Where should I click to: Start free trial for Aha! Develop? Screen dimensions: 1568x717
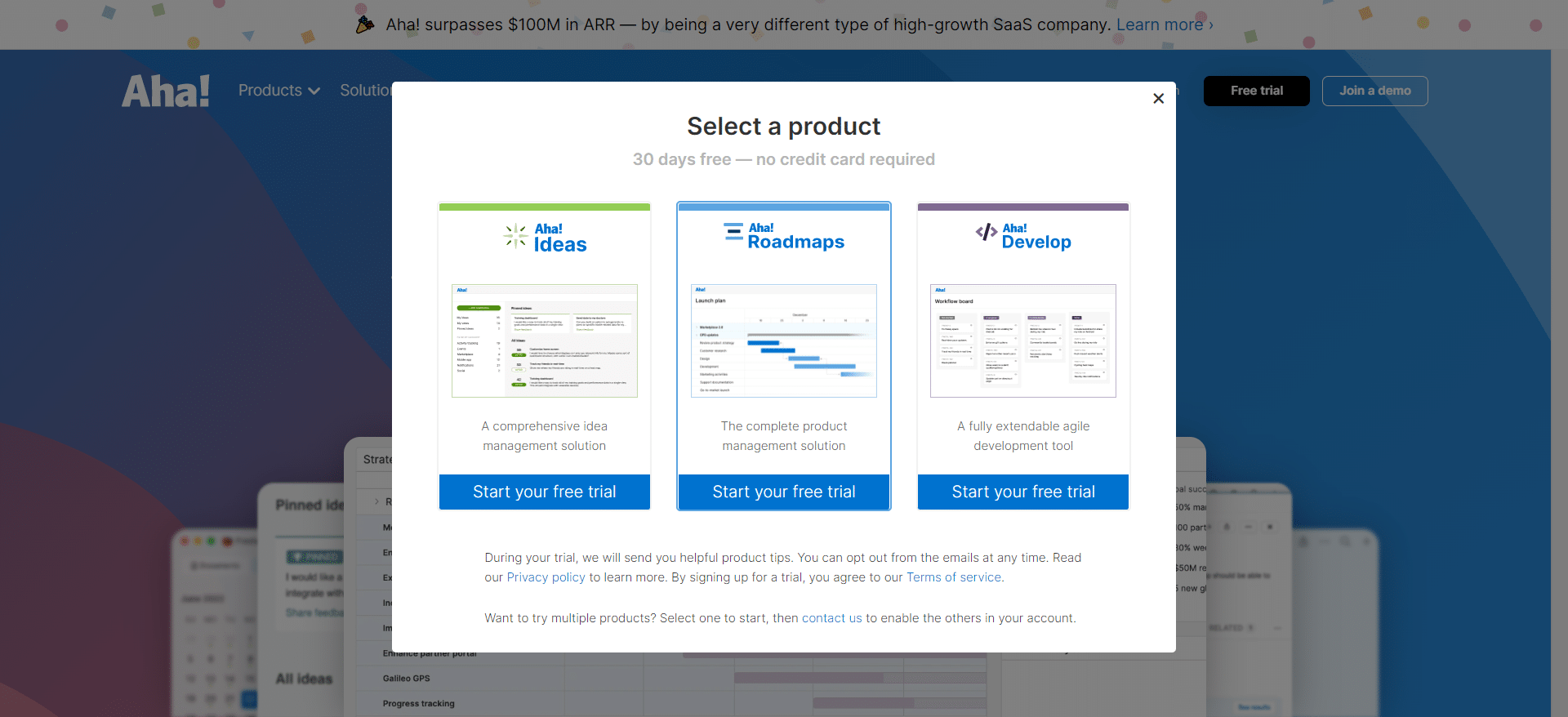point(1023,492)
